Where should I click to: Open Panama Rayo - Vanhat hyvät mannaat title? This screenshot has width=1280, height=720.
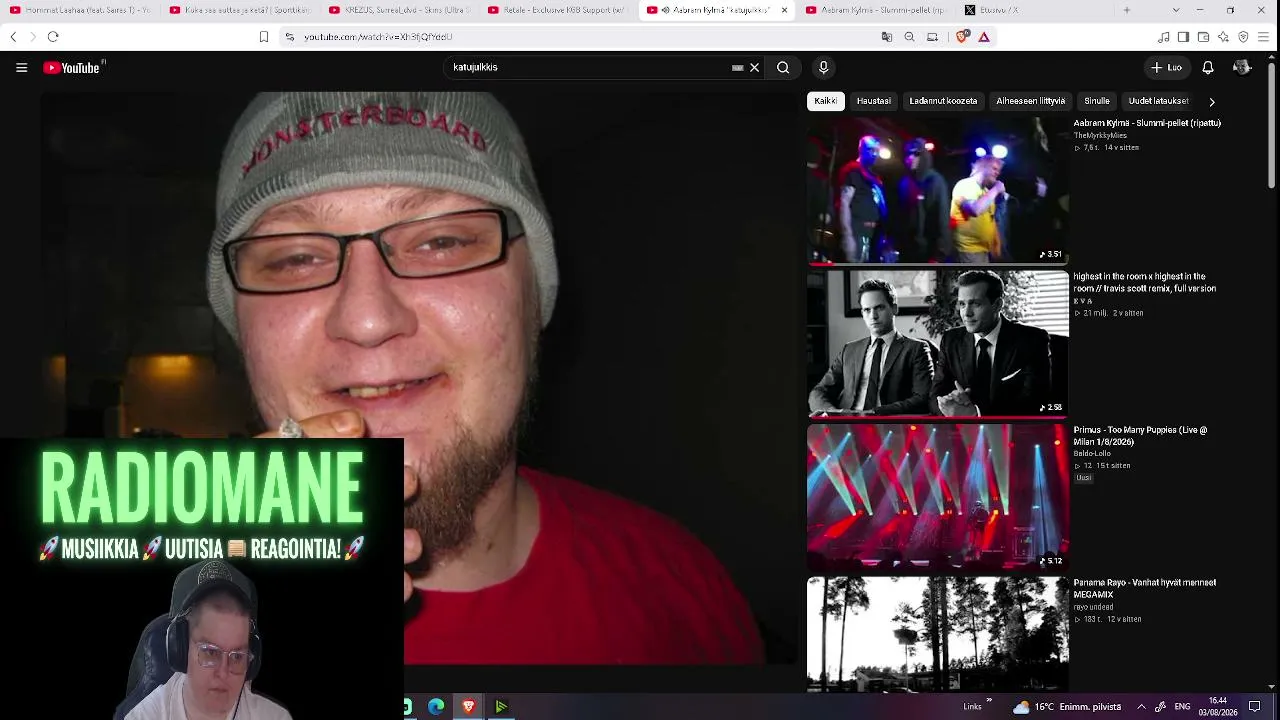(1145, 588)
